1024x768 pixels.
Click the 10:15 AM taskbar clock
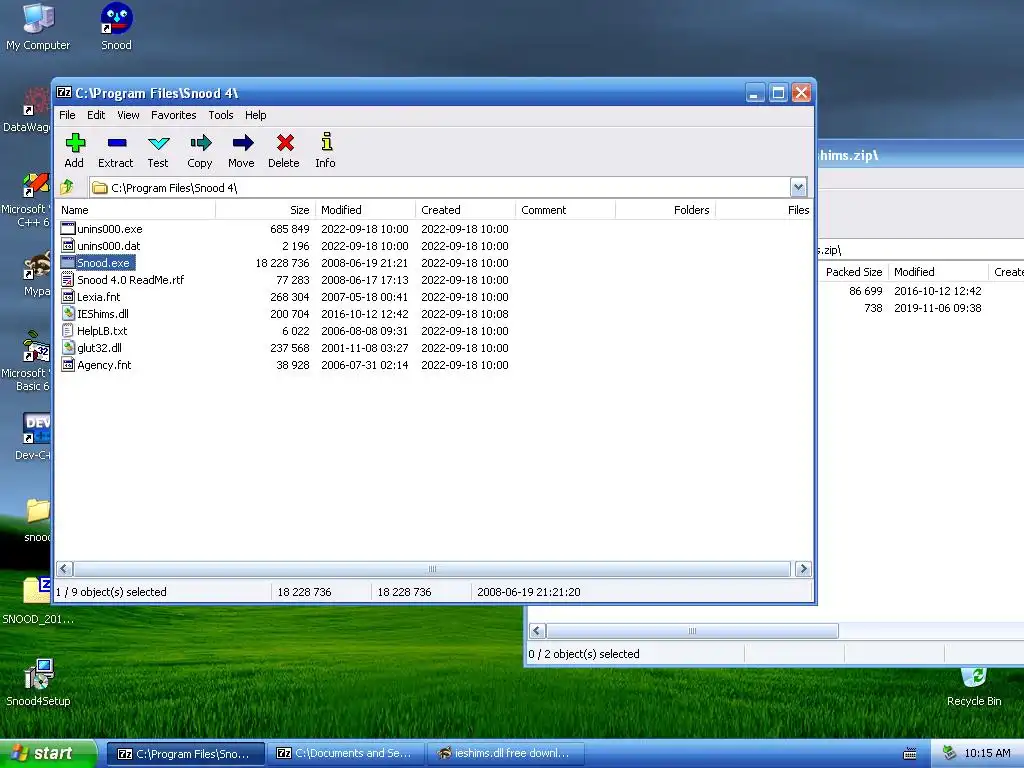point(987,753)
